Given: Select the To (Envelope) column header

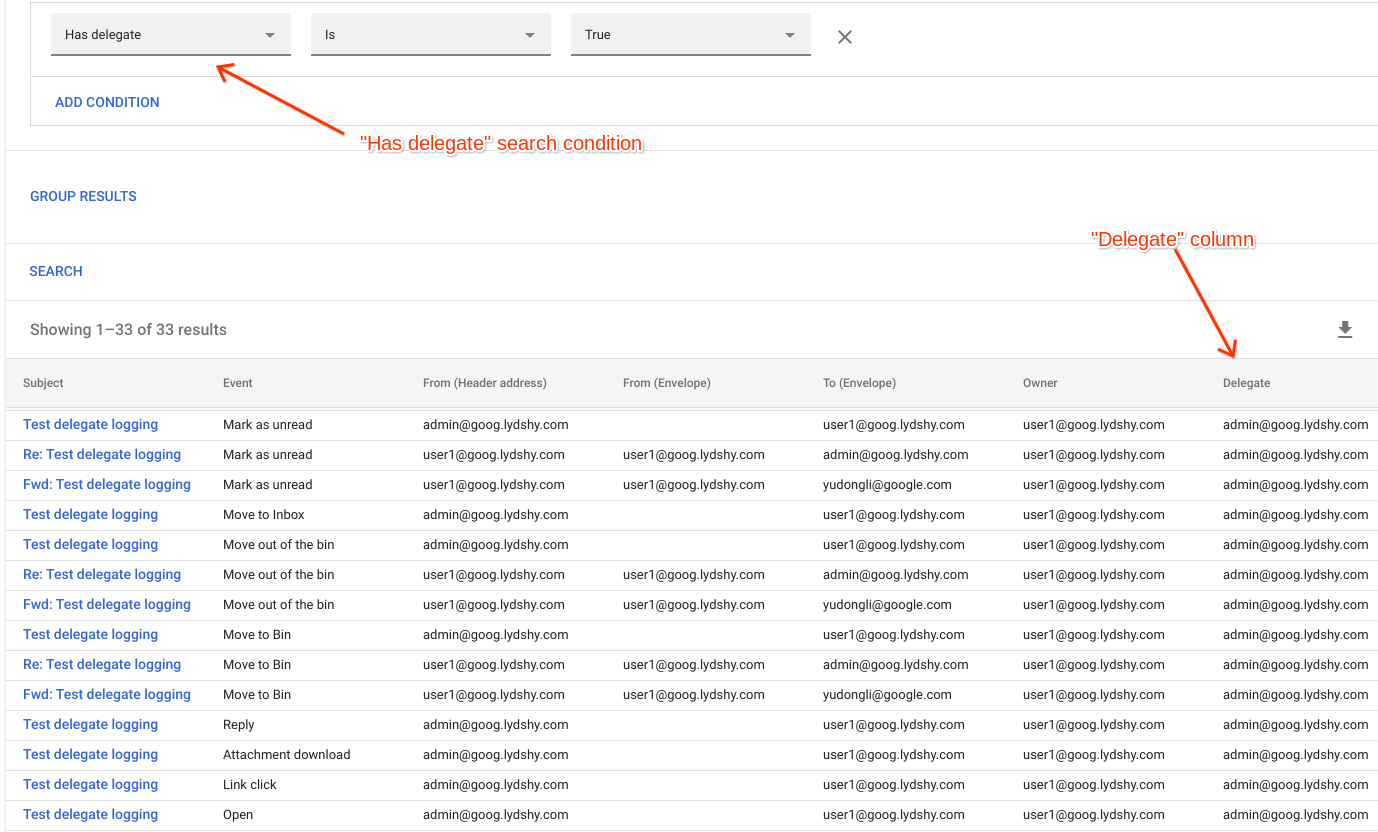Looking at the screenshot, I should coord(860,383).
